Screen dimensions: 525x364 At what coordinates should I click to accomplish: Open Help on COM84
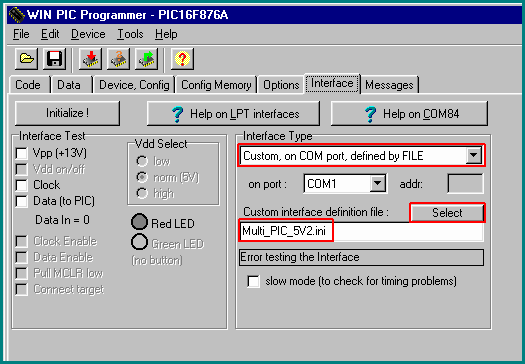point(409,114)
